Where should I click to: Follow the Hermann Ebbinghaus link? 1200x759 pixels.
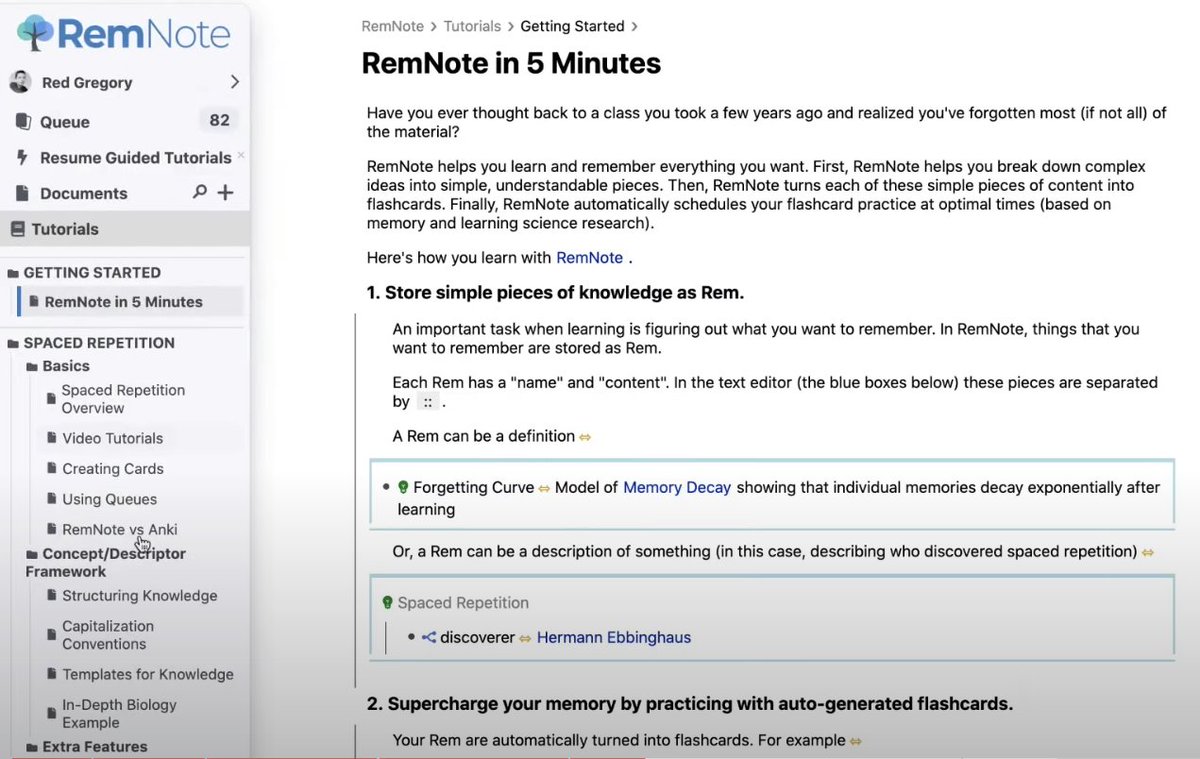[613, 637]
